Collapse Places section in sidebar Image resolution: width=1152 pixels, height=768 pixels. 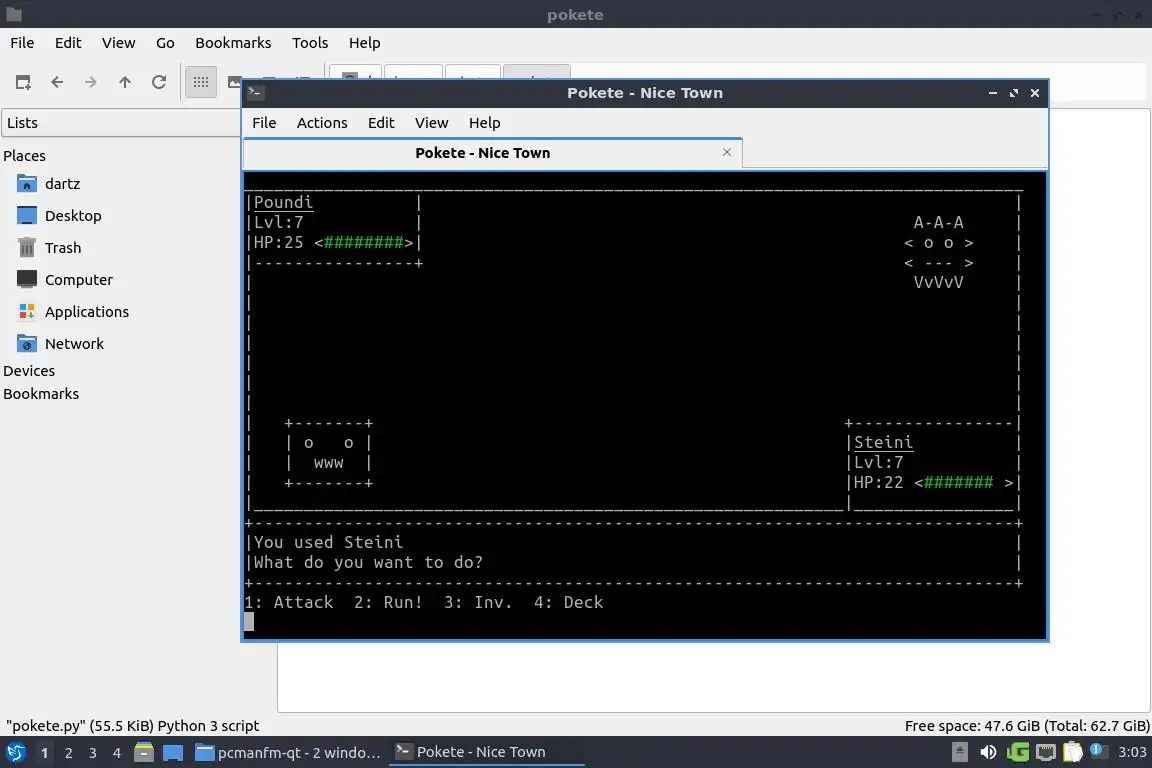[24, 155]
